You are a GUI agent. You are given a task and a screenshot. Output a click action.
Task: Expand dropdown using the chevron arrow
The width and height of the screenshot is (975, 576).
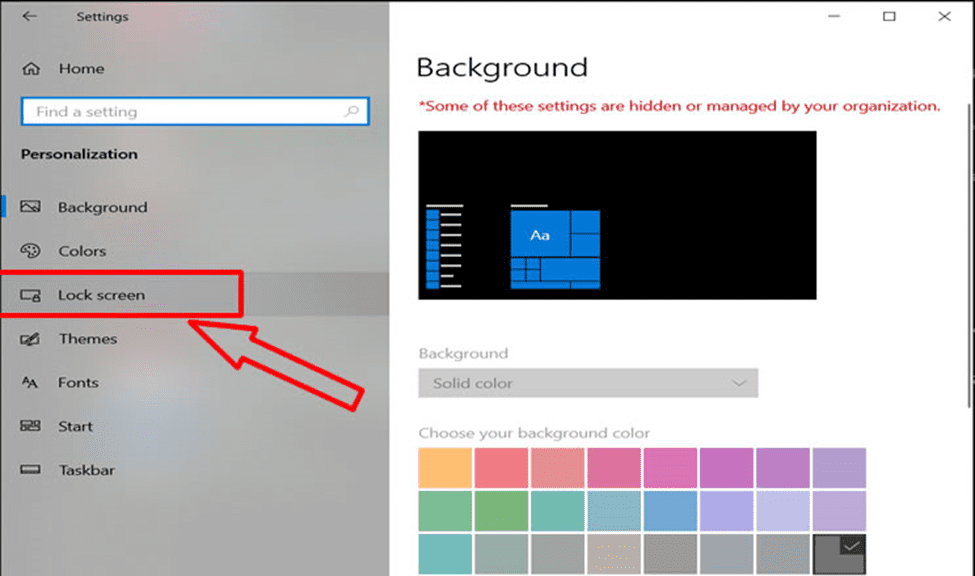click(x=739, y=383)
